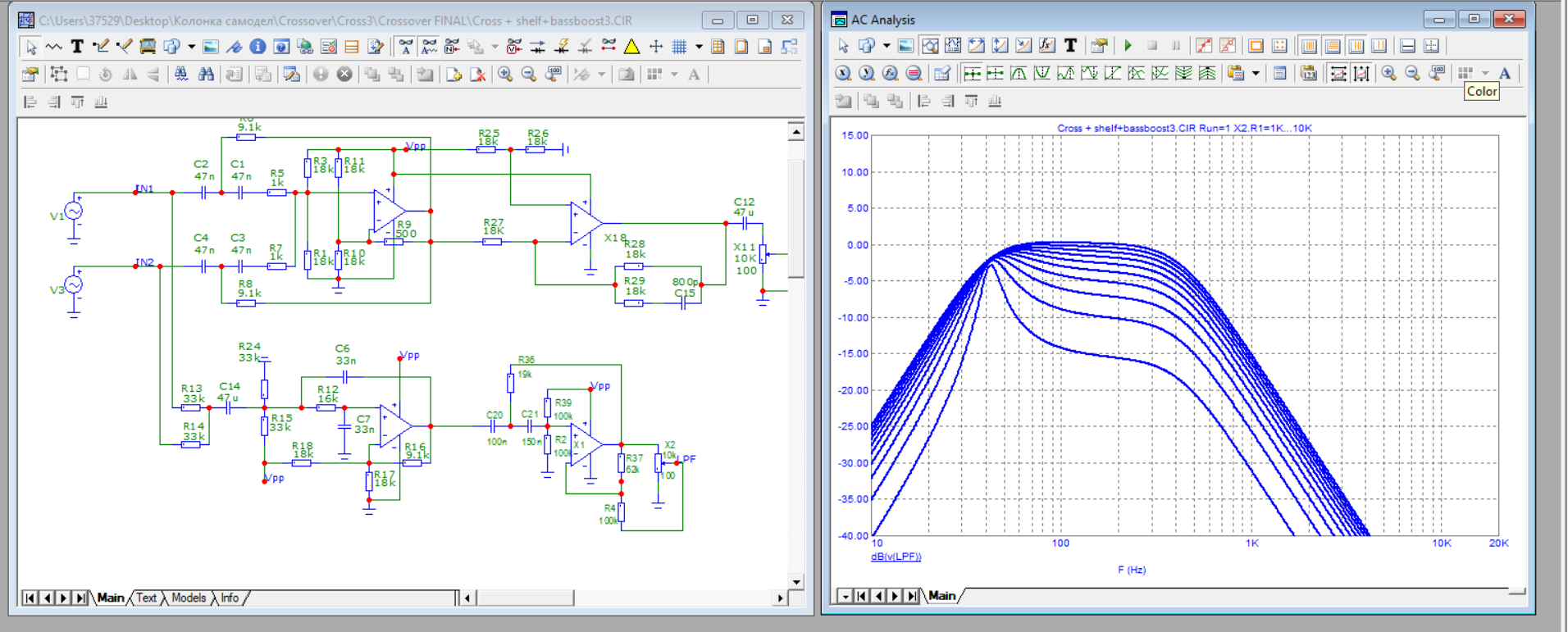Screen dimensions: 1568x632
Task: Toggle attribute text display glasses-A icon
Action: point(405,47)
